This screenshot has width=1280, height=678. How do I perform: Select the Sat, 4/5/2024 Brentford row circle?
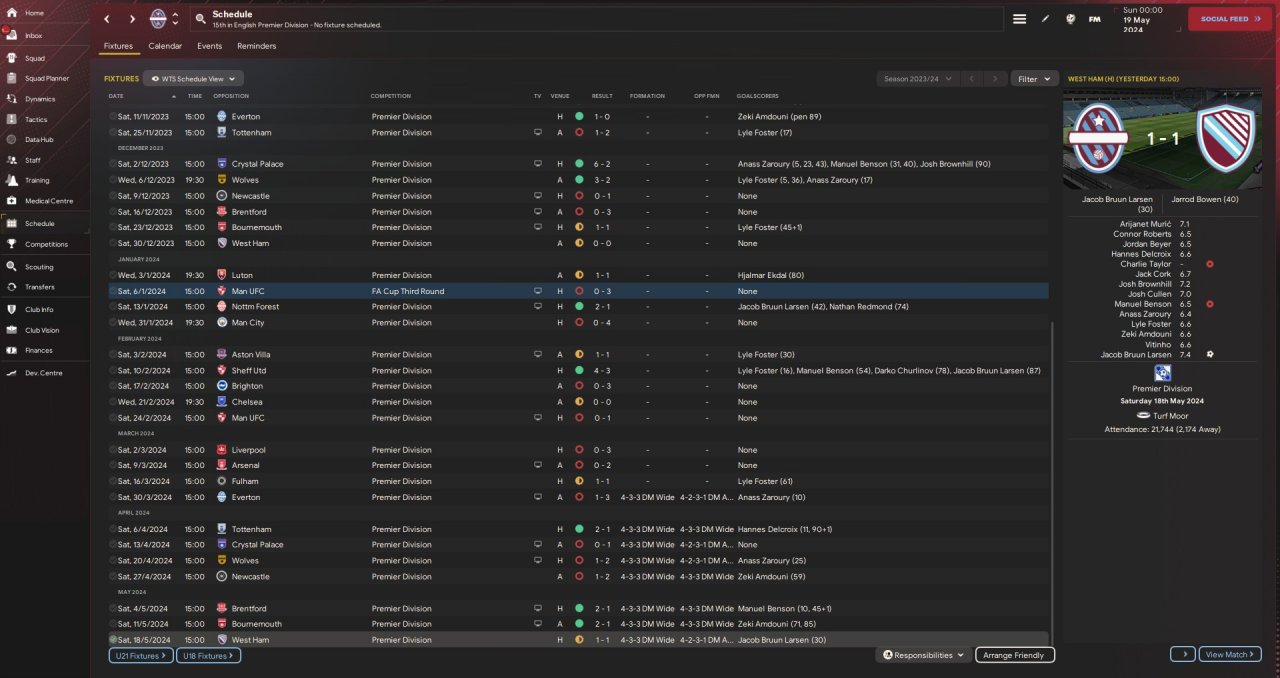tap(113, 608)
